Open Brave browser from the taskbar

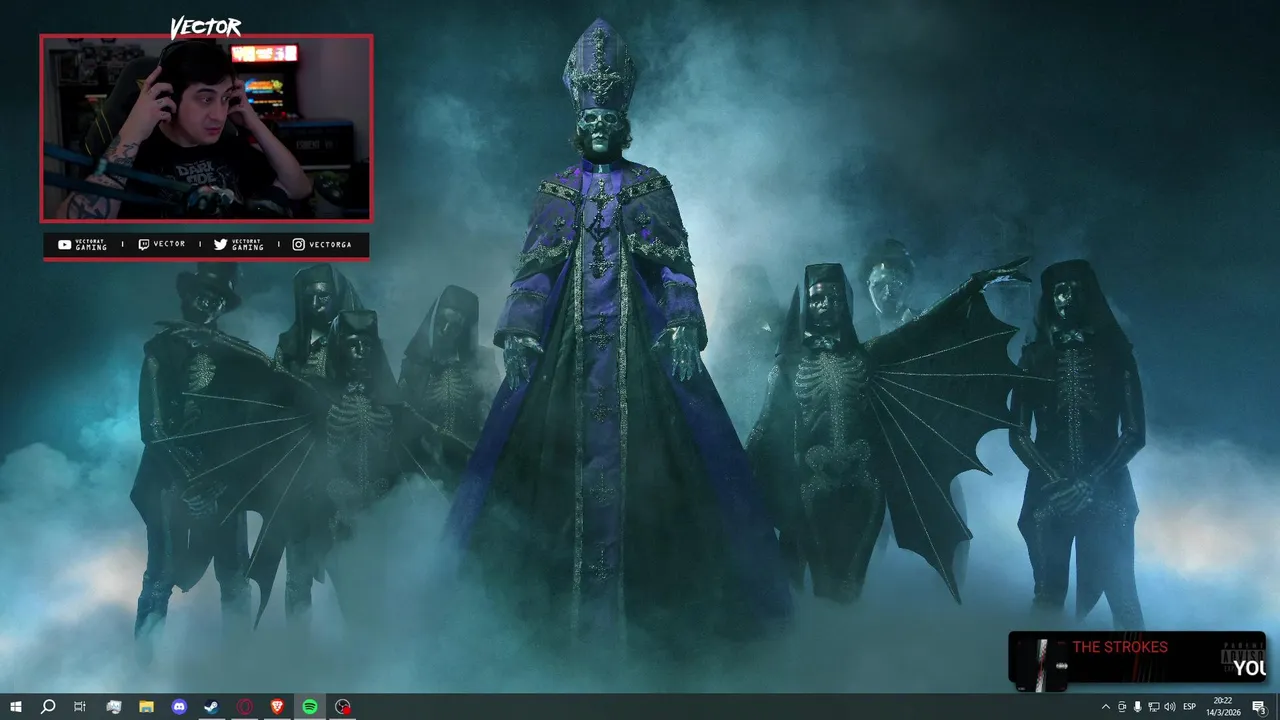277,707
